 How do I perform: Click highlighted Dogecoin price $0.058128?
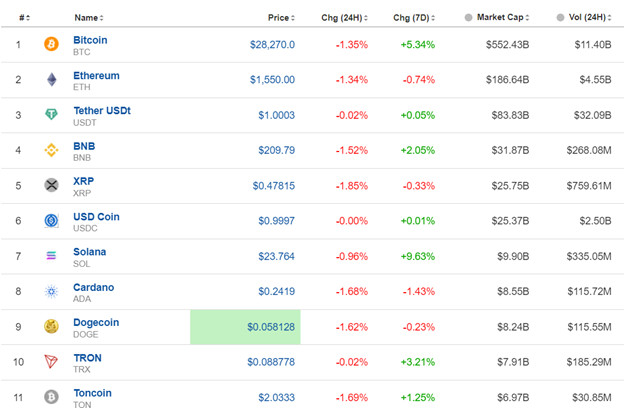coord(271,327)
